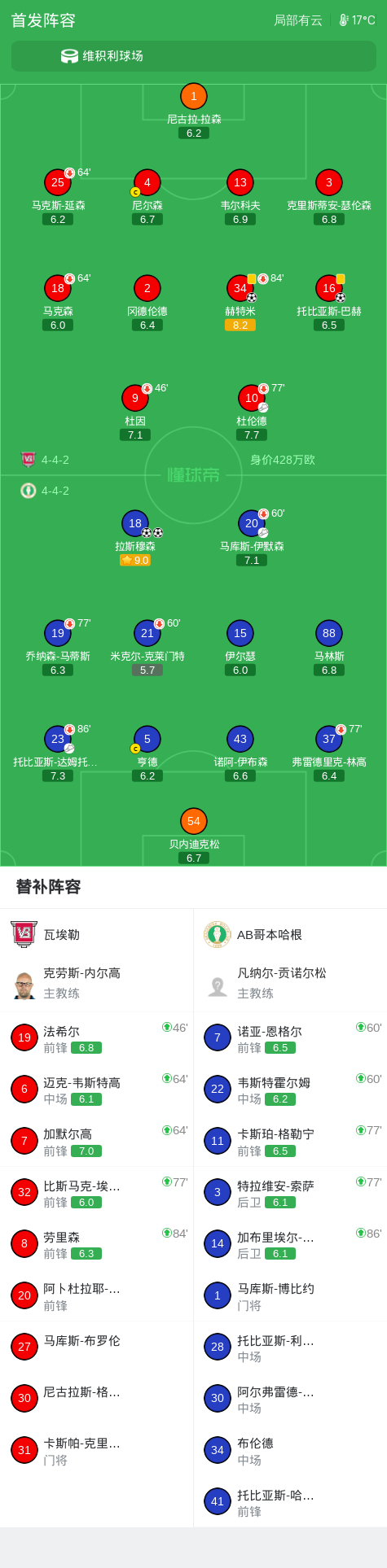Select substitute goalkeeper 马库斯-博比约

click(290, 1295)
